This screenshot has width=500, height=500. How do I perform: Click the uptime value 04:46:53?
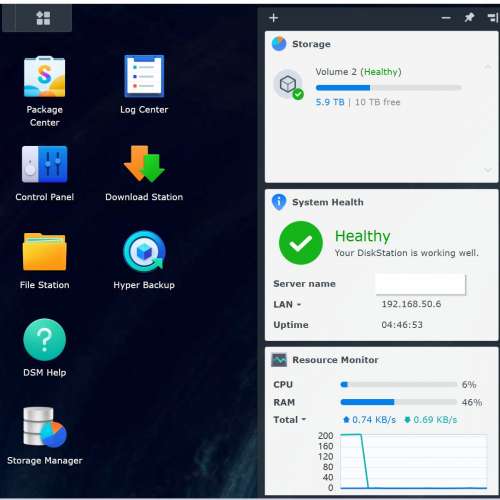point(402,325)
